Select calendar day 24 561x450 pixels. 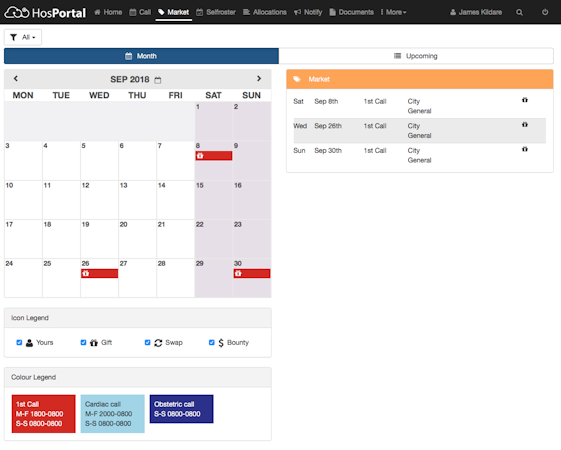tap(23, 278)
